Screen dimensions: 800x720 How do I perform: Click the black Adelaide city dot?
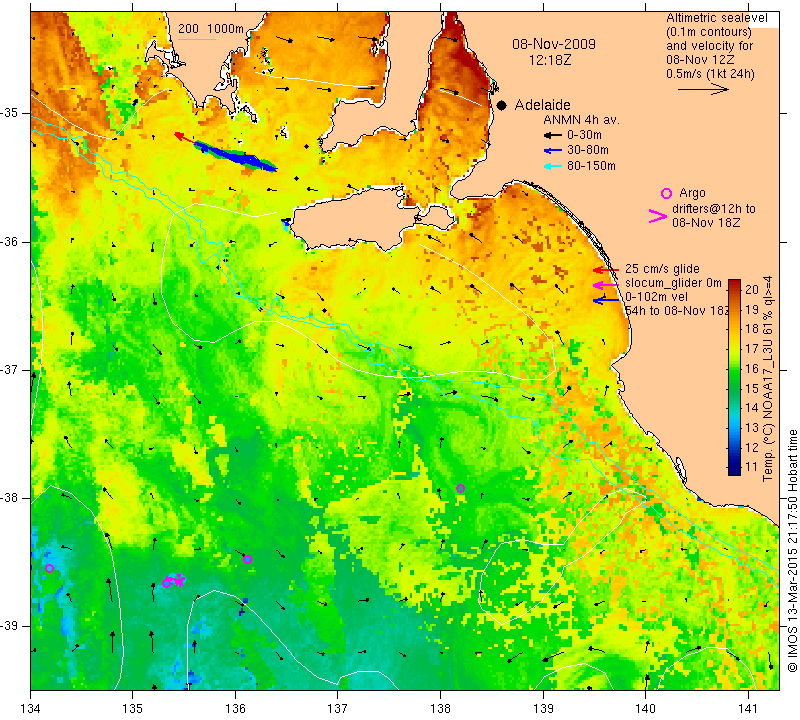(502, 106)
